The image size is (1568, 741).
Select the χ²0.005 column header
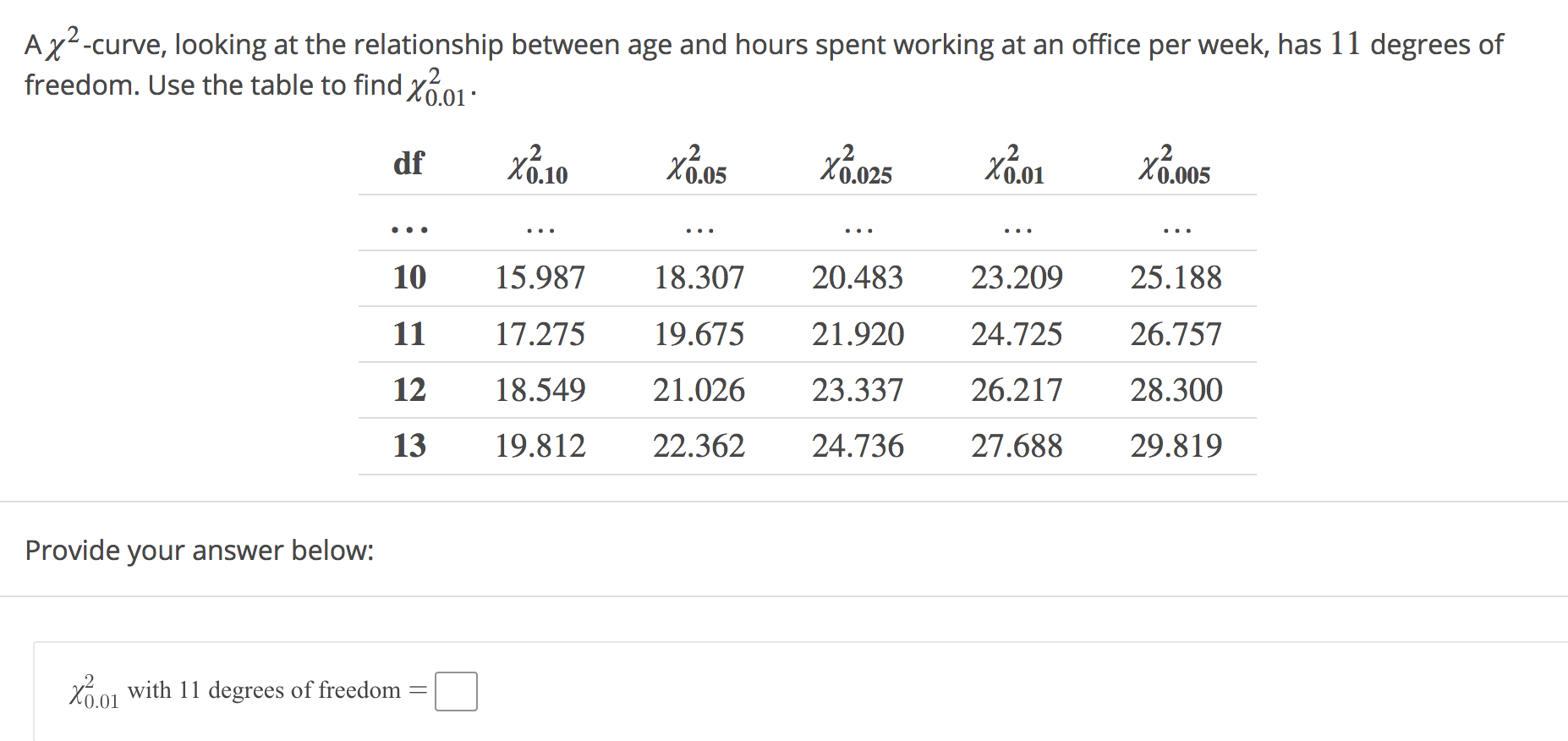[x=1177, y=165]
